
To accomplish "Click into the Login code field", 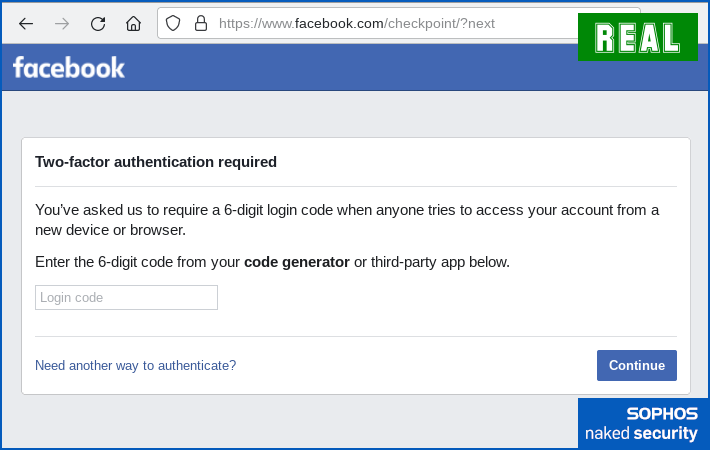I will [126, 297].
